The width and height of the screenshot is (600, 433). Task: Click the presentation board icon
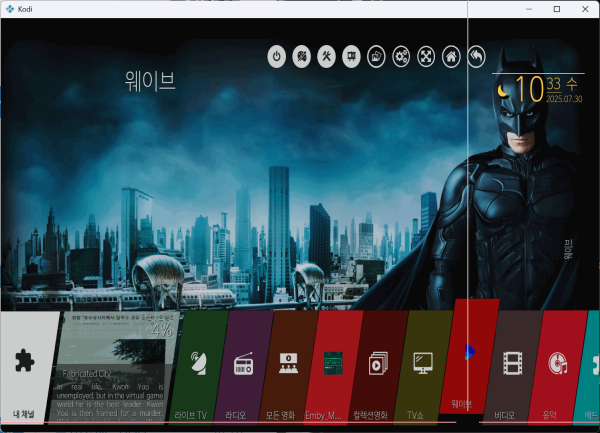(351, 57)
